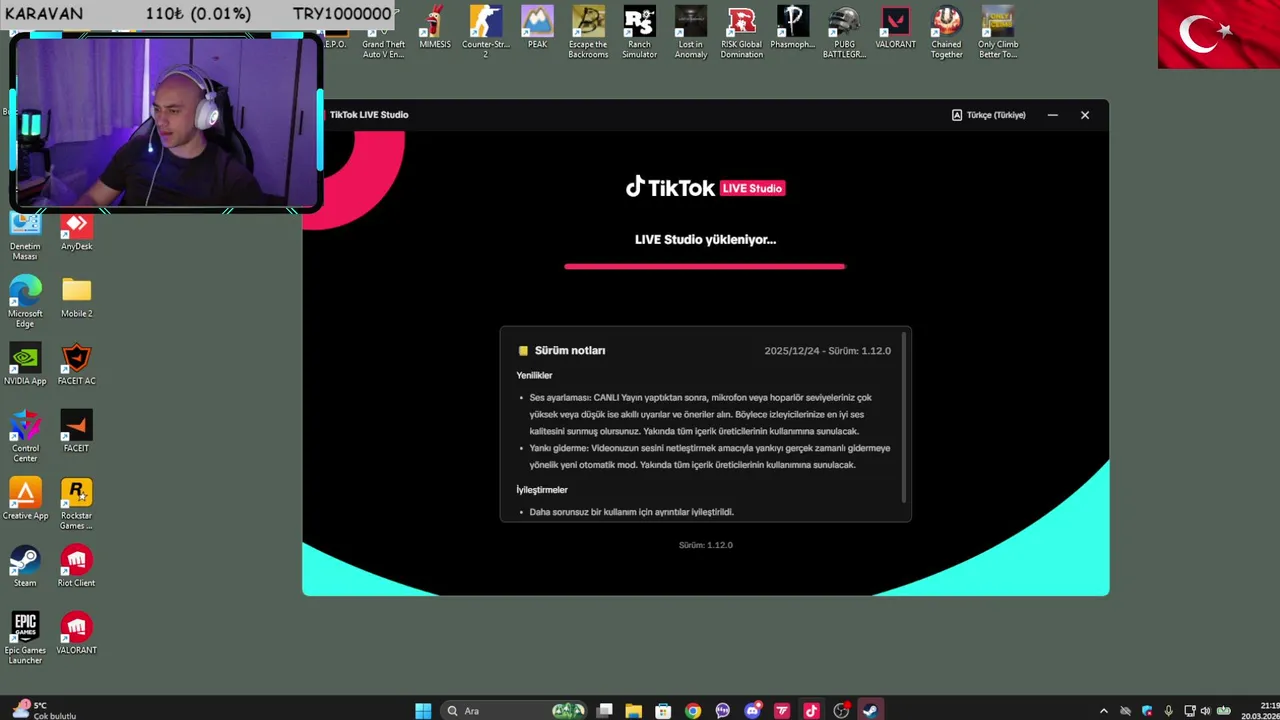The height and width of the screenshot is (720, 1280).
Task: Open the Only Climb Better Together shortcut
Action: point(998,32)
